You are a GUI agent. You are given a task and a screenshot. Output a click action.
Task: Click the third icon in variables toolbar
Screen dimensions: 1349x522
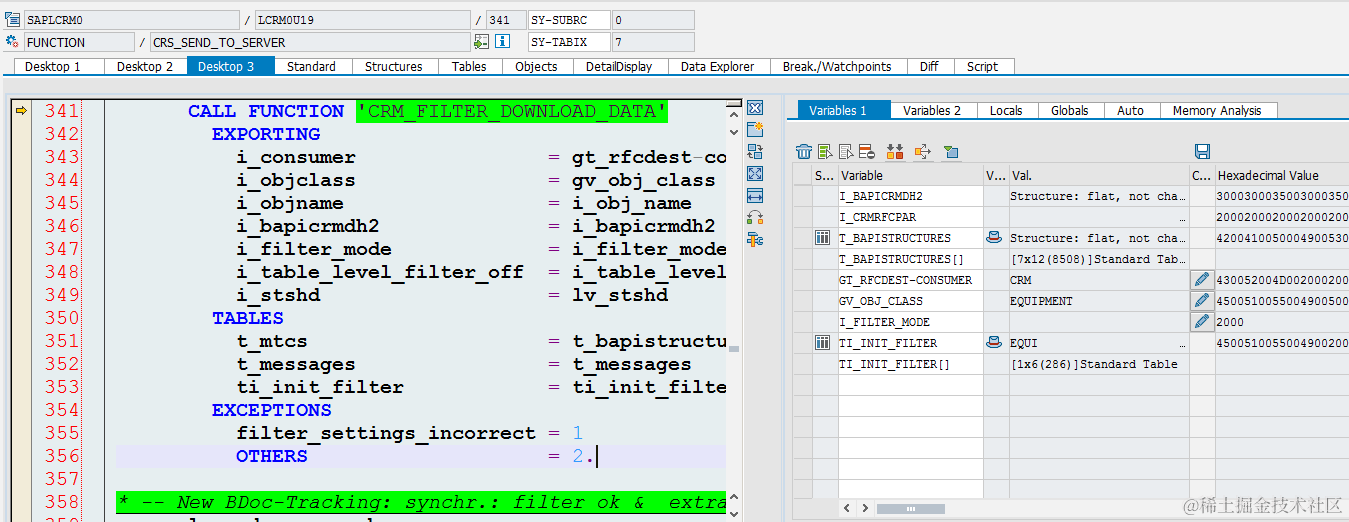846,151
